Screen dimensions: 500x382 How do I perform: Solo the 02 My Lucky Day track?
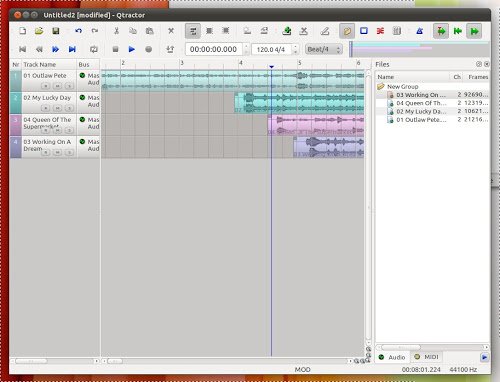pyautogui.click(x=69, y=108)
